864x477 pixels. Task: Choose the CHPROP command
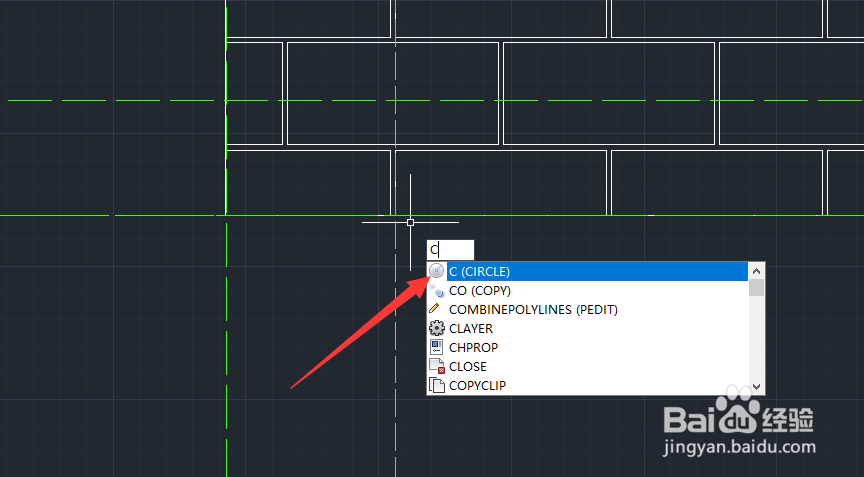point(588,348)
